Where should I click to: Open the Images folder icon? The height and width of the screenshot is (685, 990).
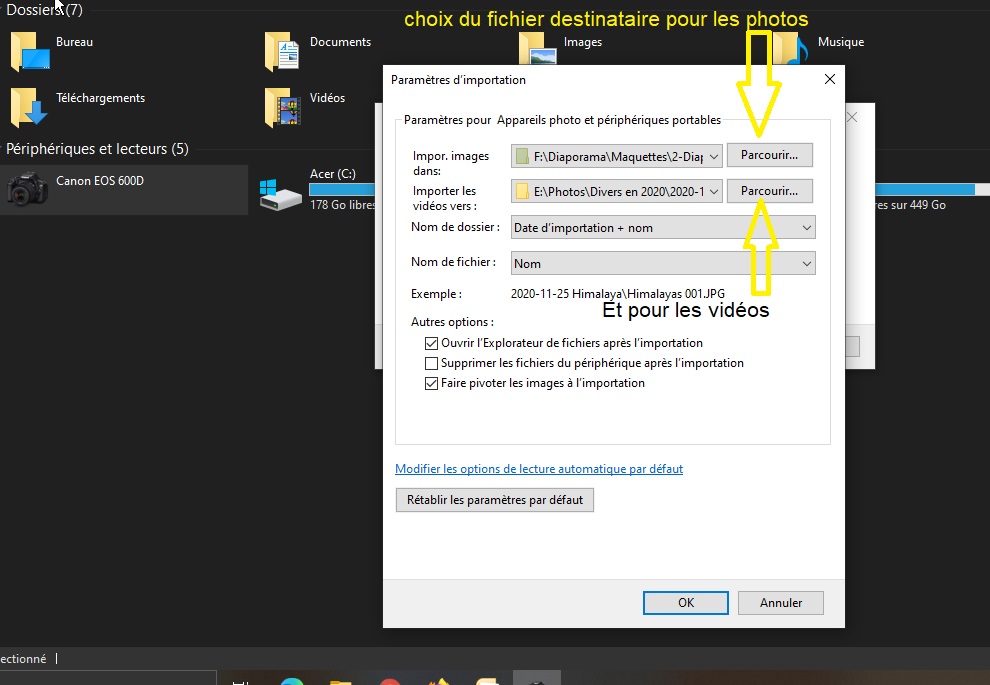point(537,52)
